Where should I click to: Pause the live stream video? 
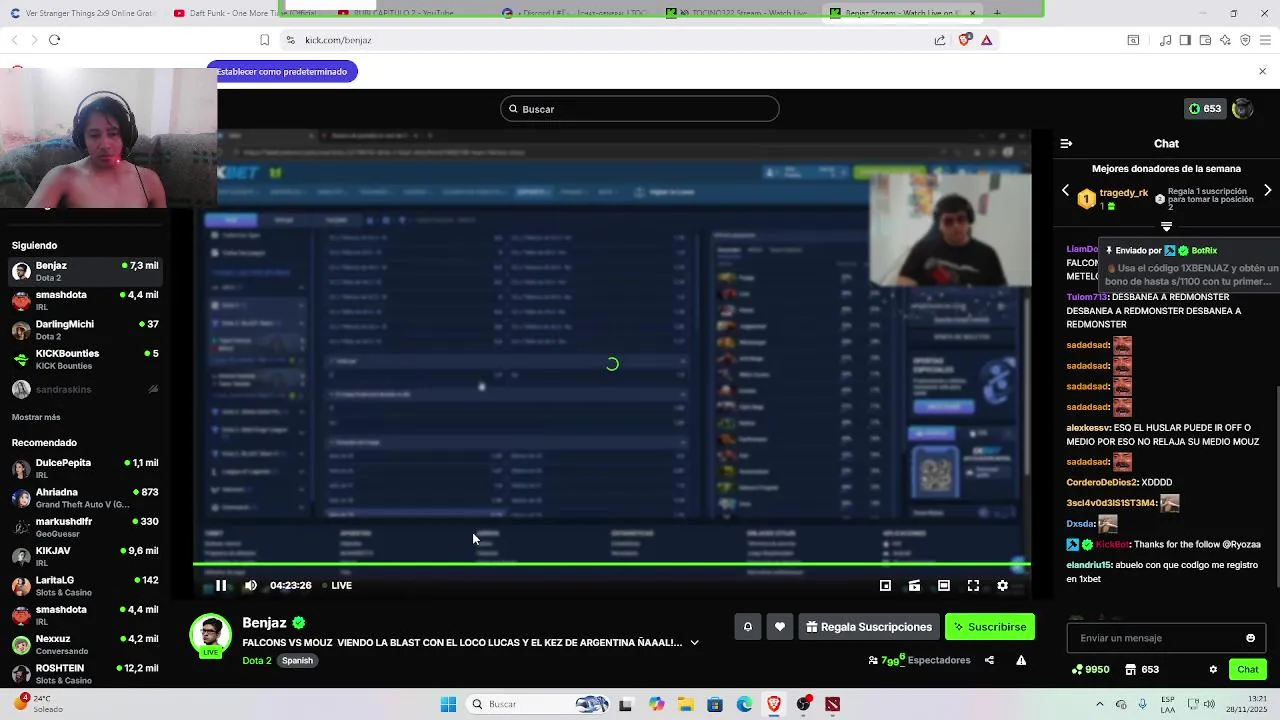[x=221, y=586]
